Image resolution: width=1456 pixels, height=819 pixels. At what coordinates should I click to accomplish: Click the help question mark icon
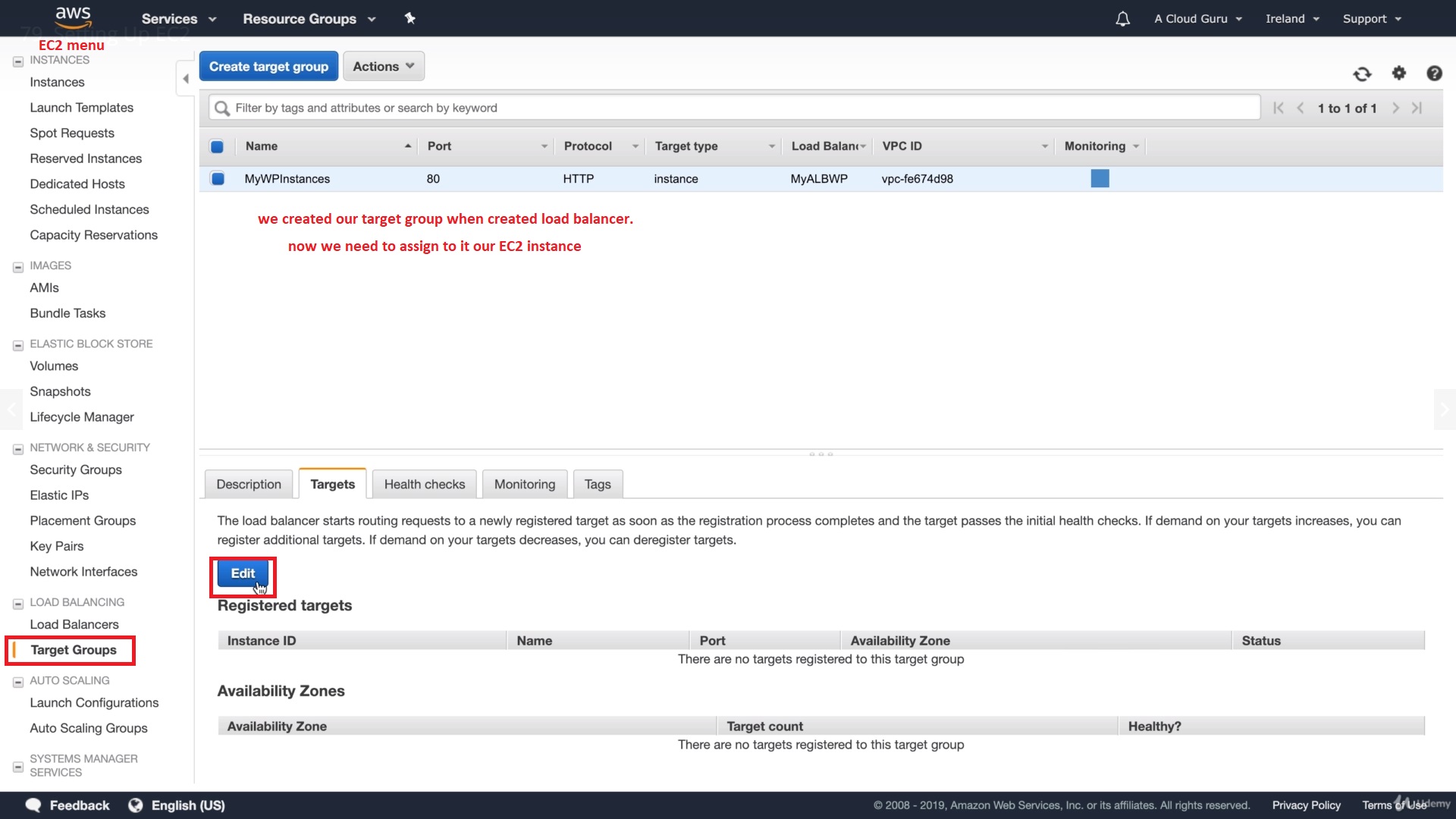tap(1433, 73)
